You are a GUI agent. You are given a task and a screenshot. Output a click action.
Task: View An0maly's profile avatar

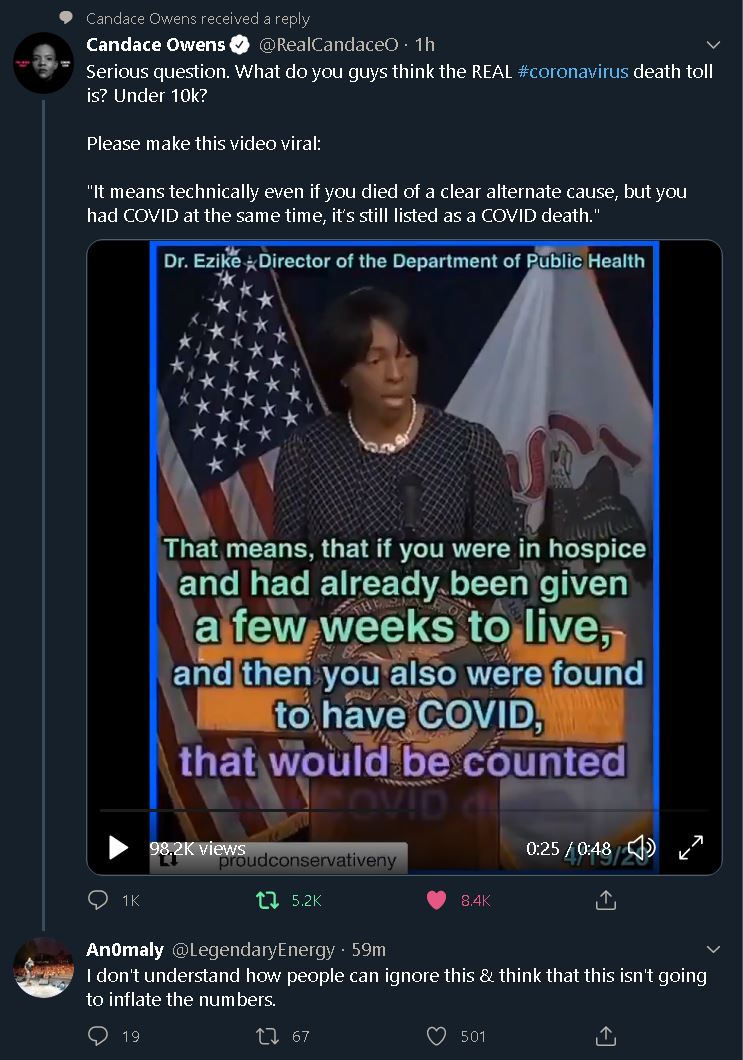pos(43,967)
